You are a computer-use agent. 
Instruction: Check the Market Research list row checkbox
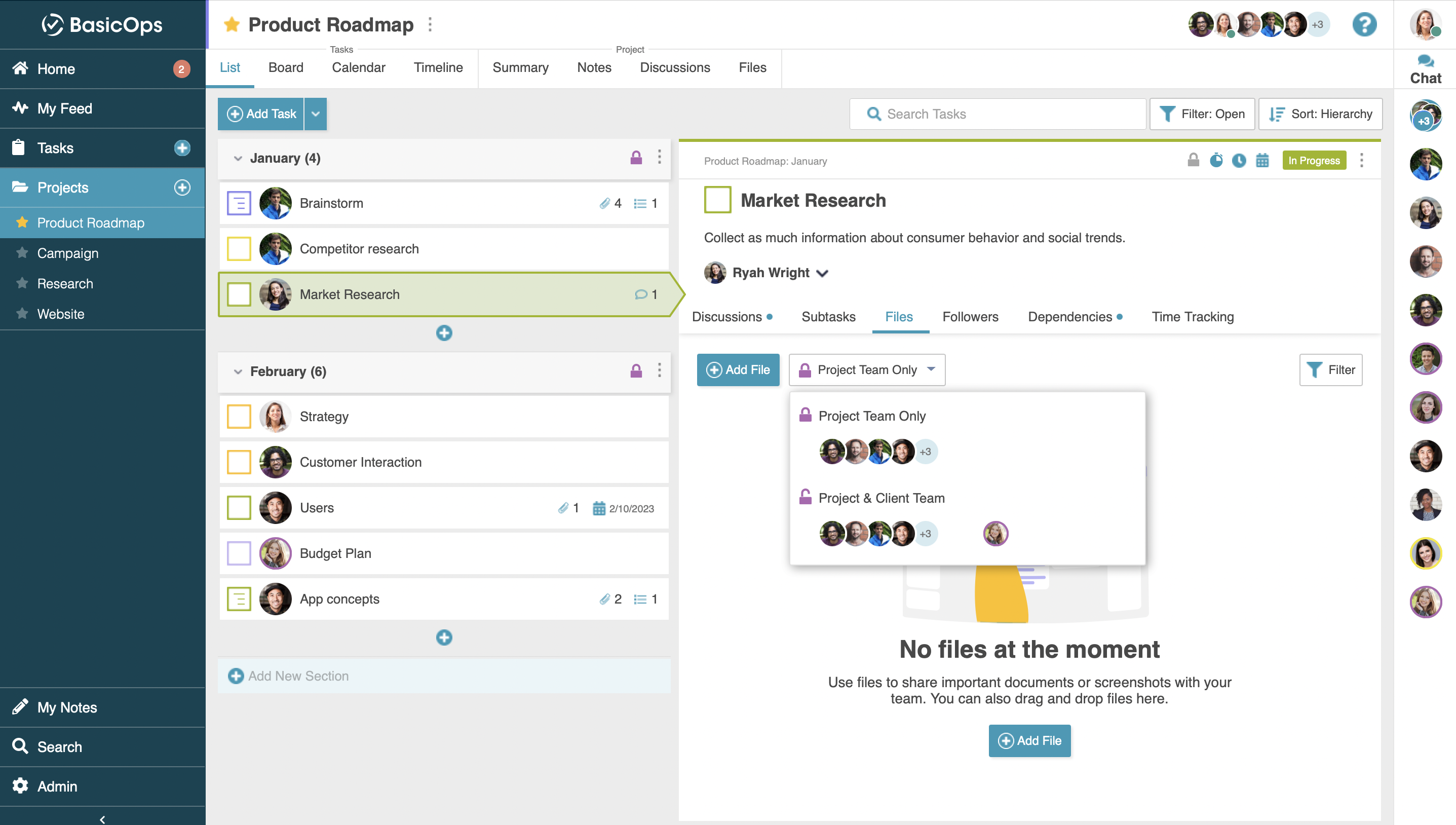point(239,294)
